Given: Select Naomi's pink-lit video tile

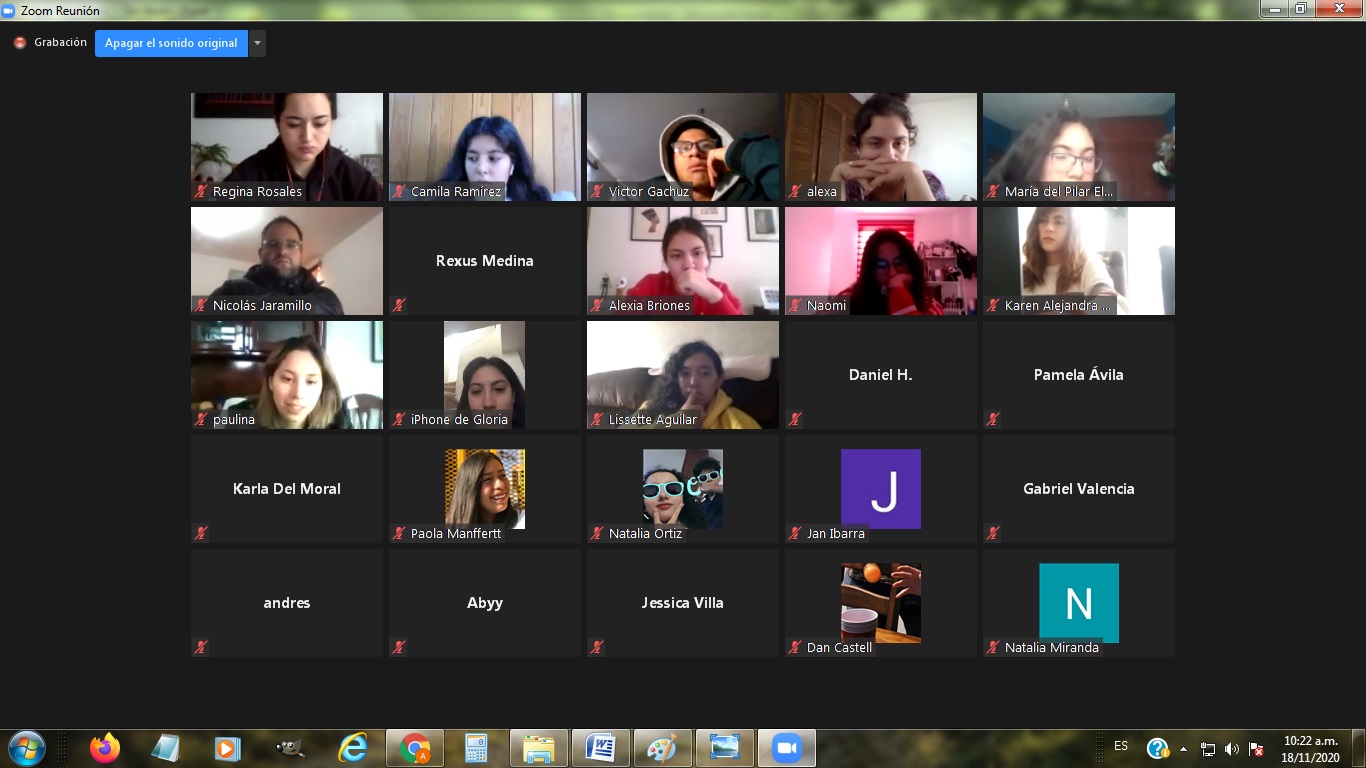Looking at the screenshot, I should 881,261.
